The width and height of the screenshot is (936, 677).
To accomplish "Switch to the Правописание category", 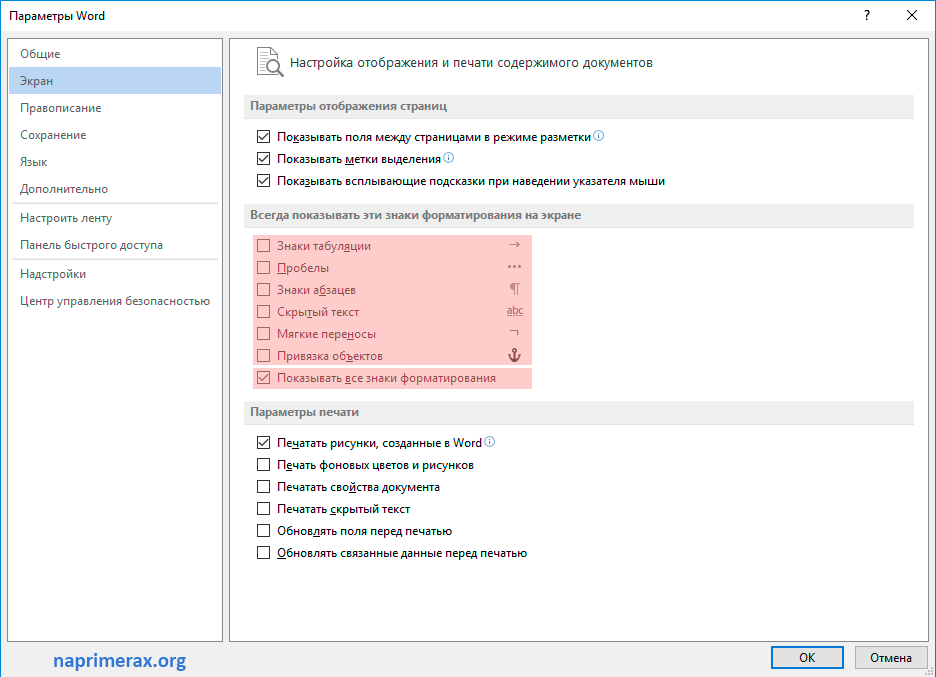I will [x=61, y=108].
